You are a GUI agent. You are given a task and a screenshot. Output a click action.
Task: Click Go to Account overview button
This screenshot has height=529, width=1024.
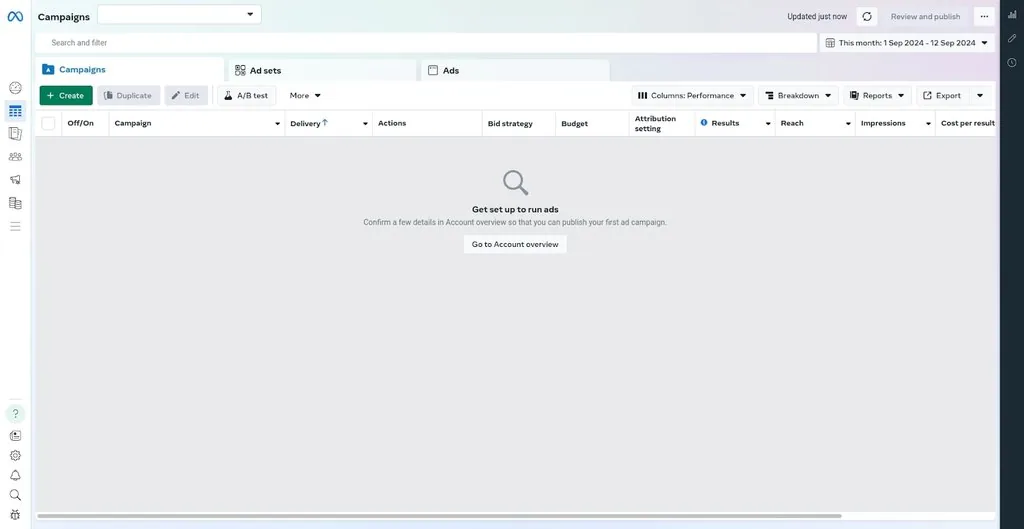515,244
